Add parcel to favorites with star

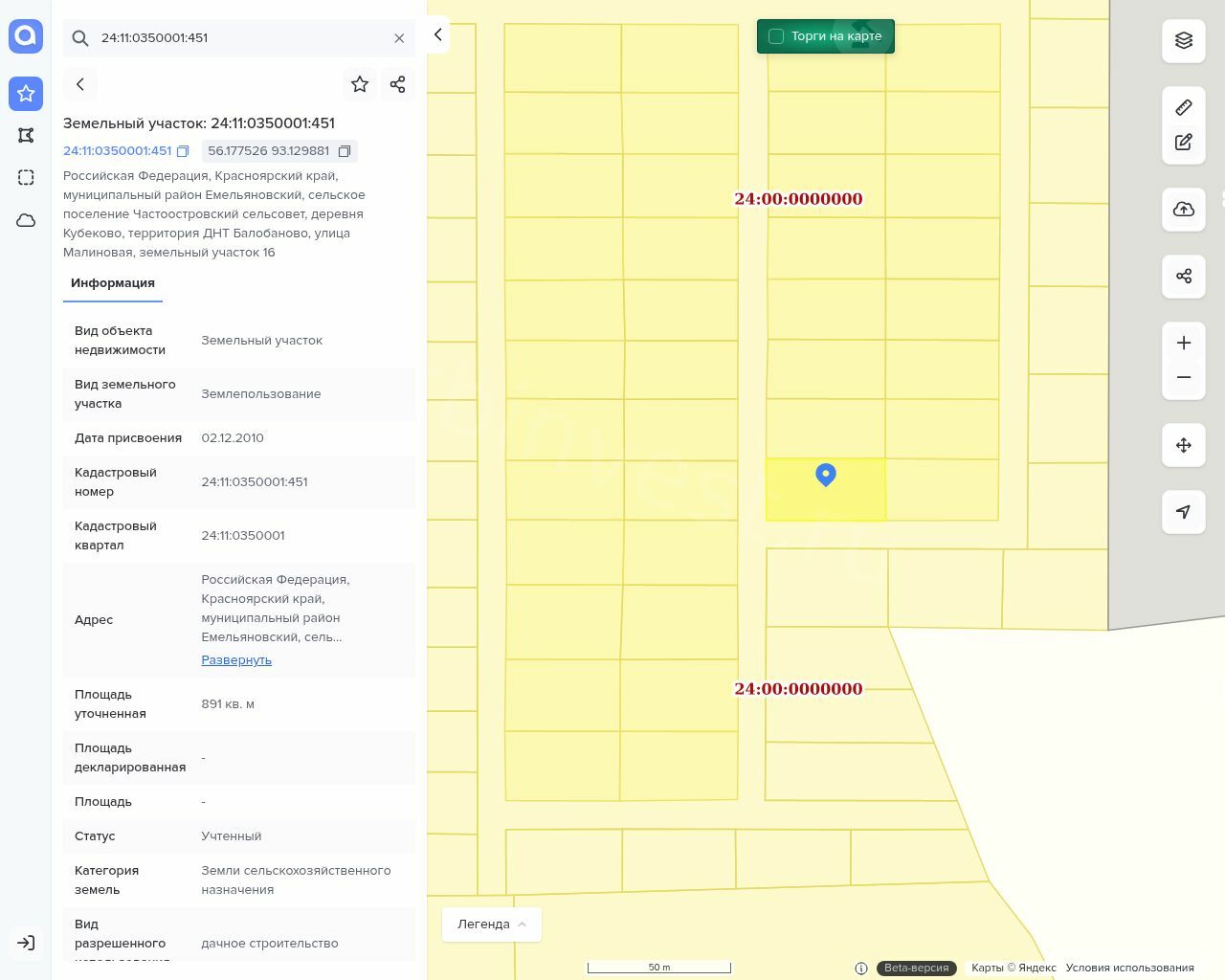(360, 84)
